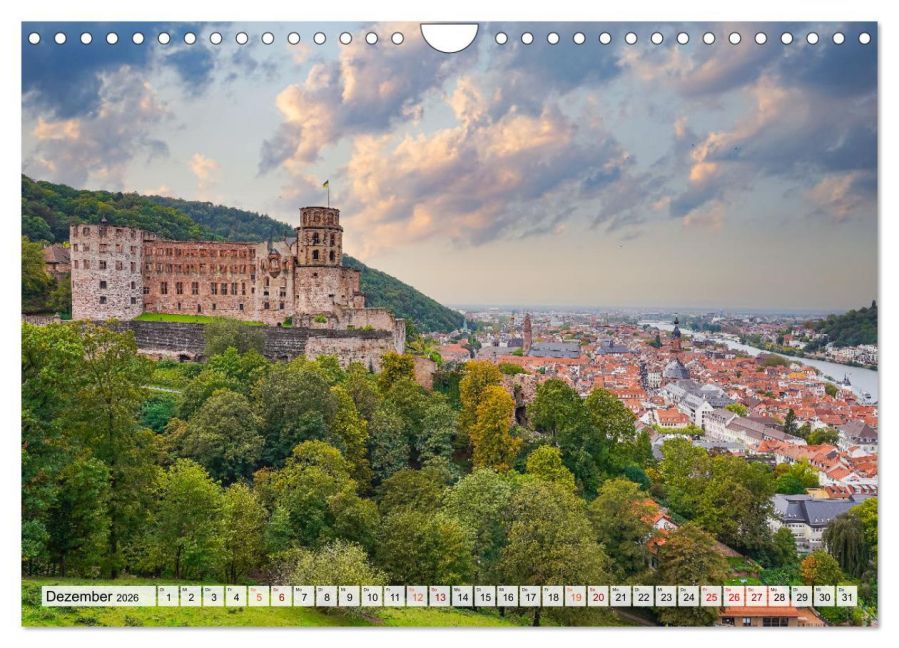Click date 27 in the calendar row
The height and width of the screenshot is (648, 899).
pyautogui.click(x=756, y=597)
